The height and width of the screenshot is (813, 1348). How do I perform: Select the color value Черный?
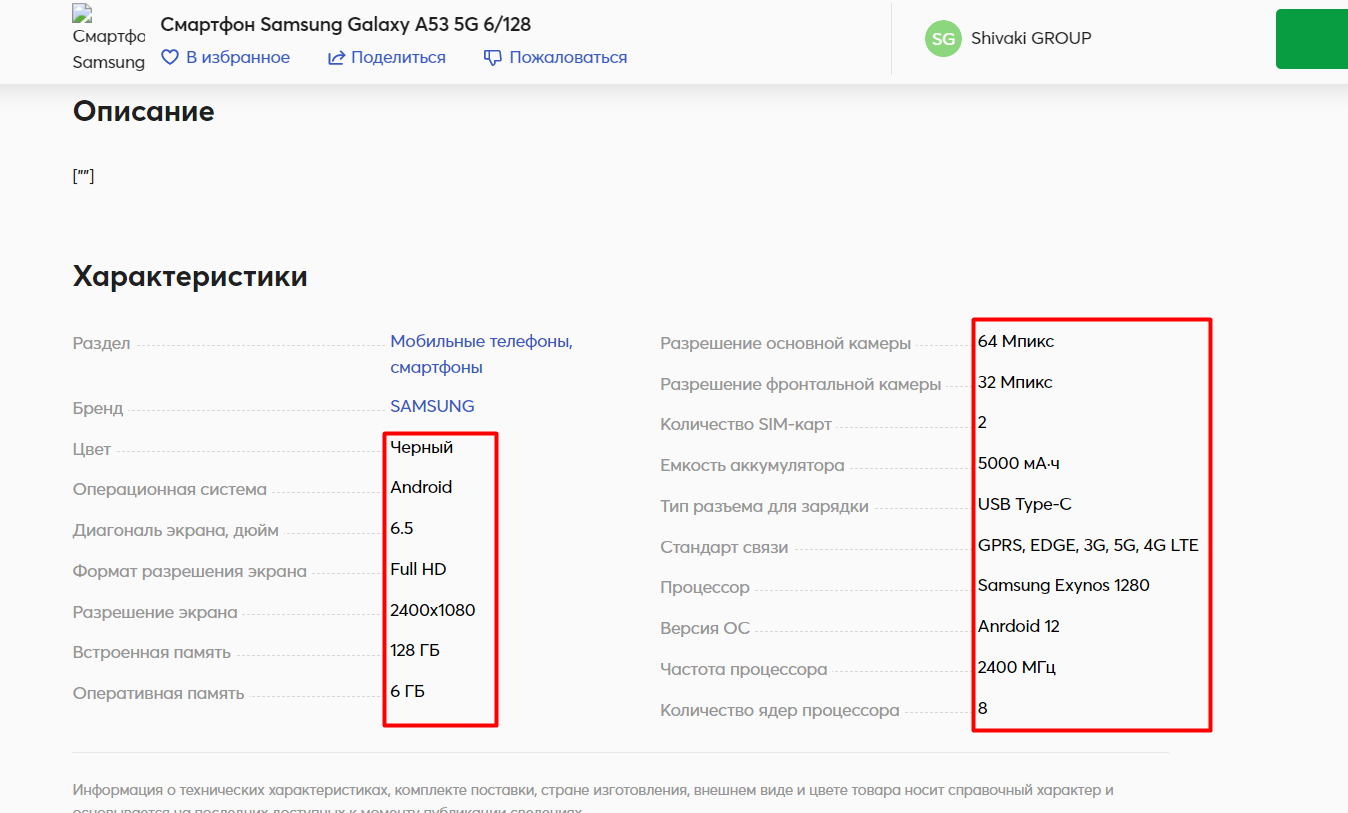422,447
